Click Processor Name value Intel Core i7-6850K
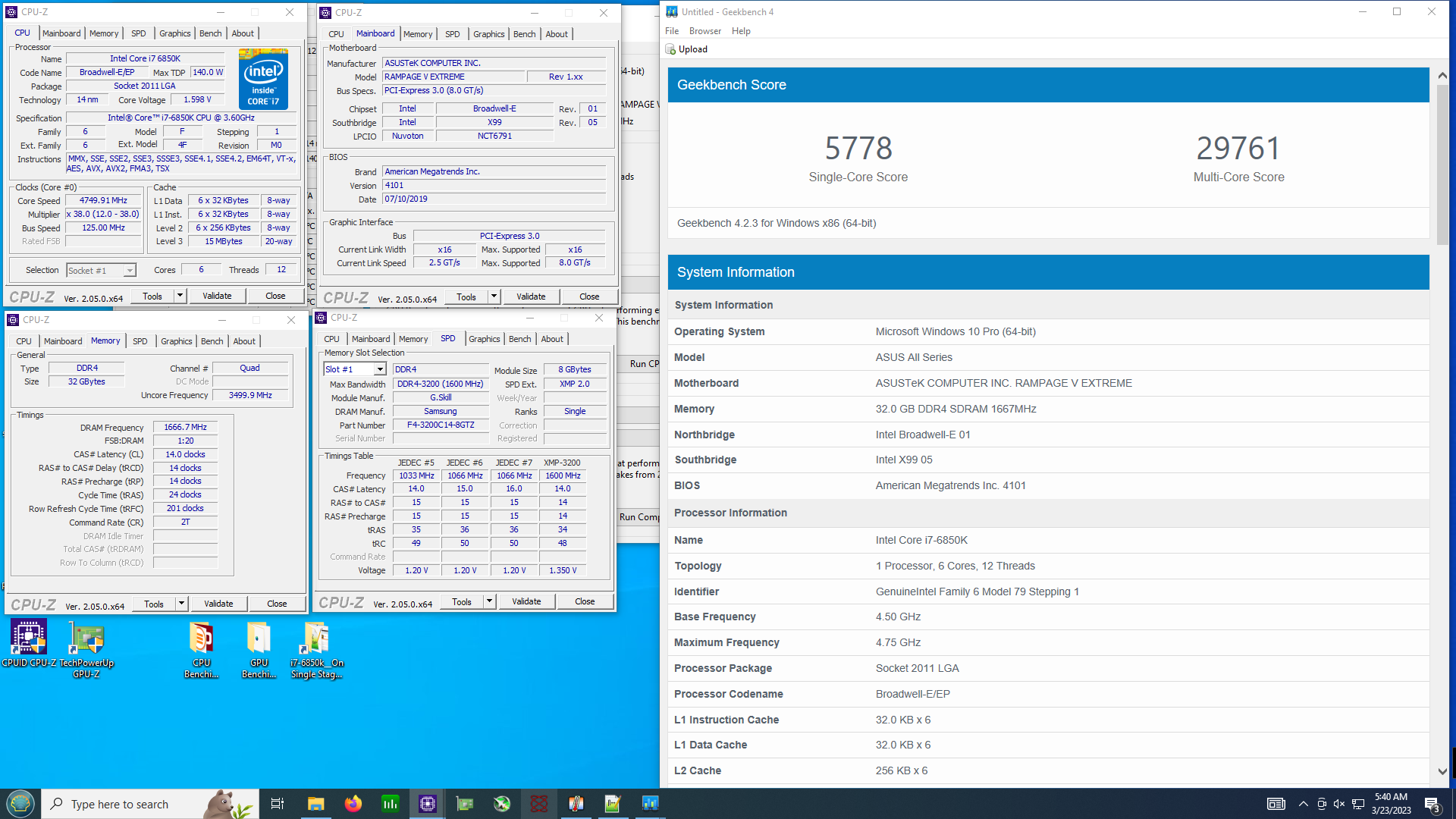Viewport: 1456px width, 819px height. 145,58
